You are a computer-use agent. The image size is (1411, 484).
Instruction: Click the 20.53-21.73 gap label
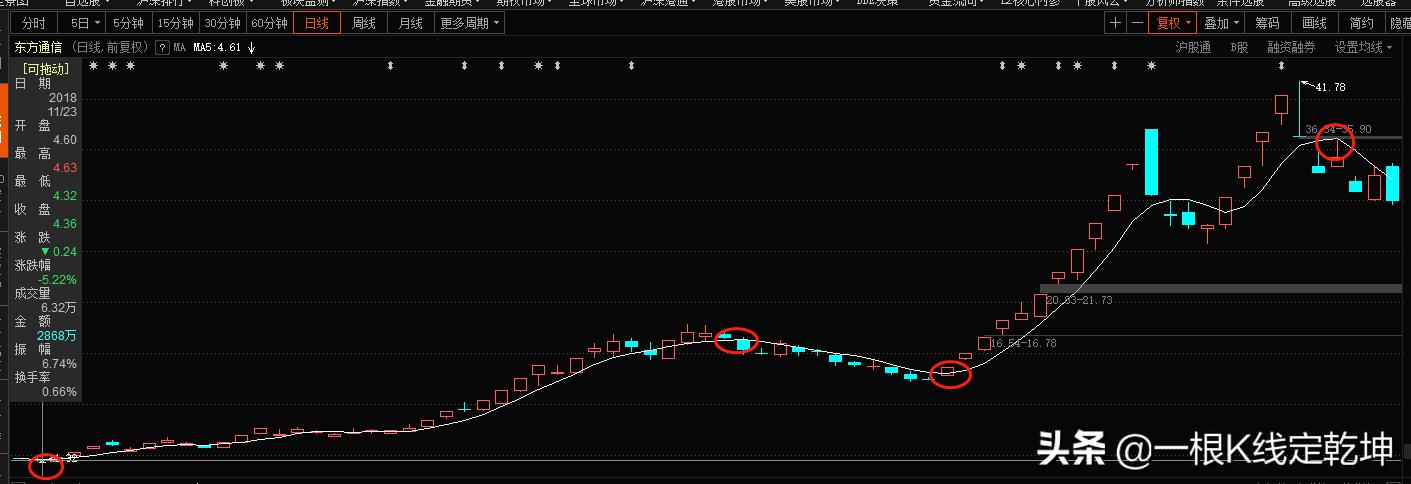point(1078,300)
